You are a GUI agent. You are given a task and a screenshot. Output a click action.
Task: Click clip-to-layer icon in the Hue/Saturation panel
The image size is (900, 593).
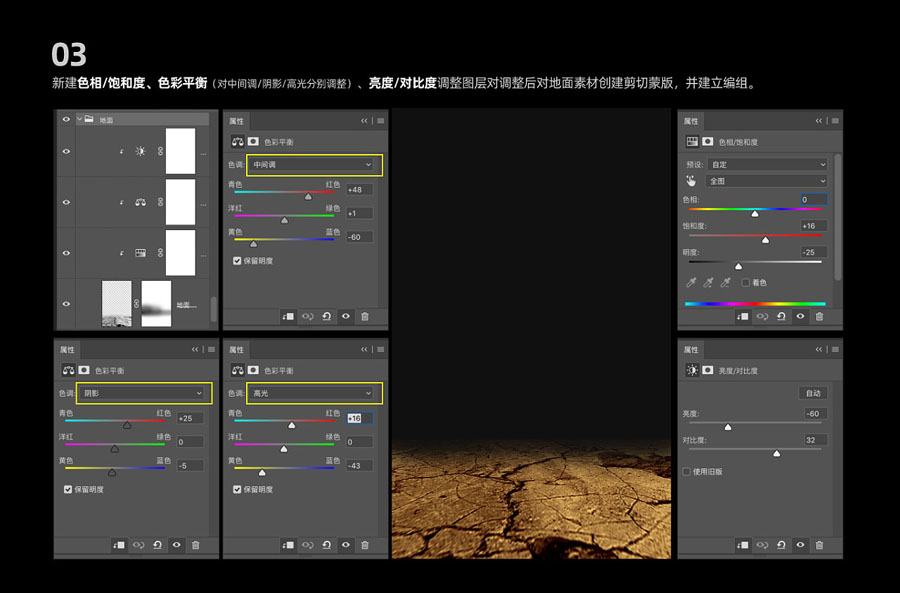(x=742, y=316)
